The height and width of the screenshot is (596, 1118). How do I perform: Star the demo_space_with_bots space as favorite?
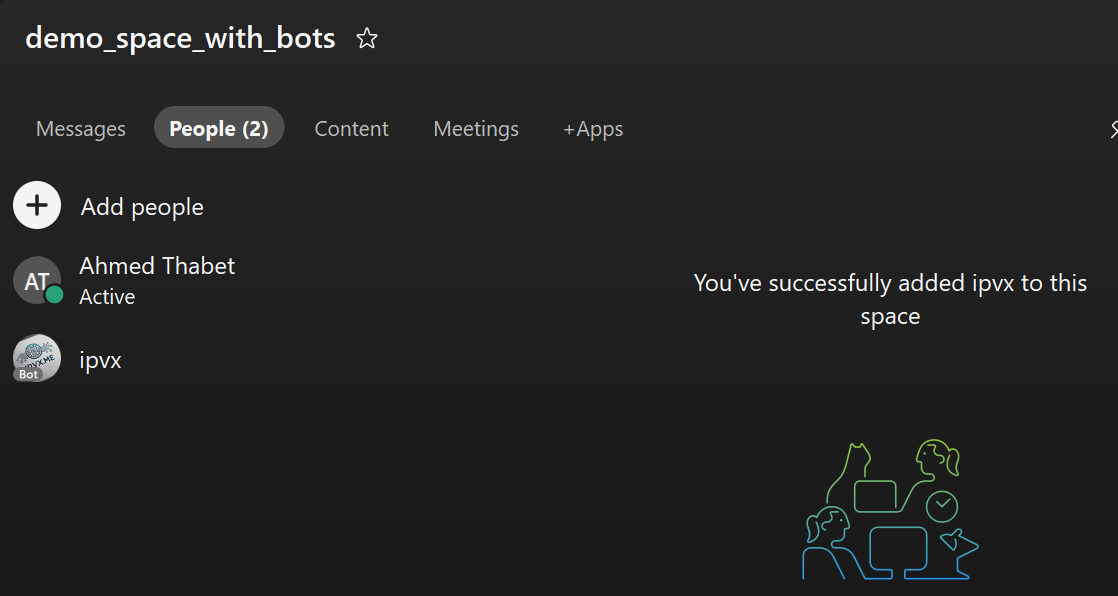[x=367, y=39]
